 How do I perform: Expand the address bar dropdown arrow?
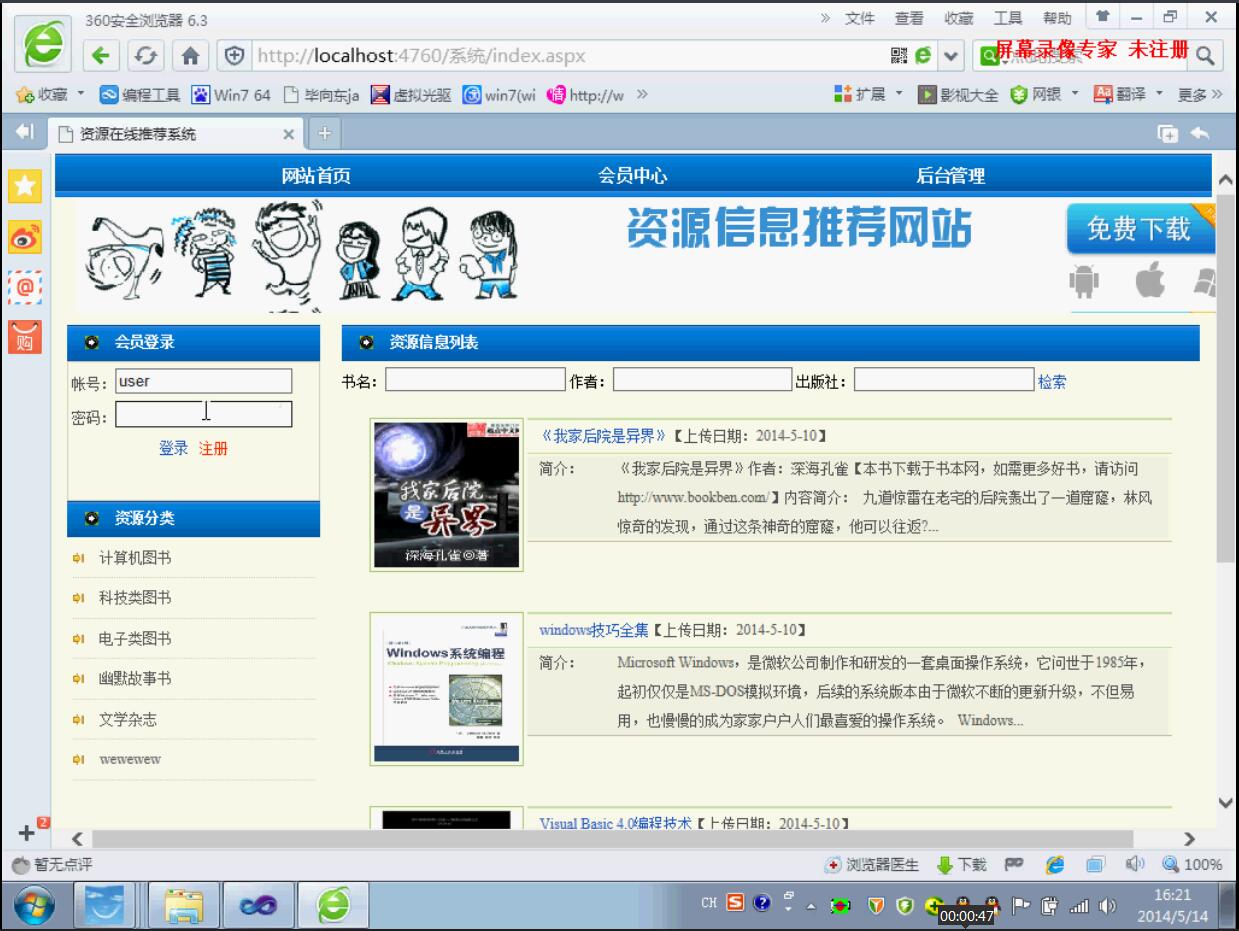[x=950, y=56]
